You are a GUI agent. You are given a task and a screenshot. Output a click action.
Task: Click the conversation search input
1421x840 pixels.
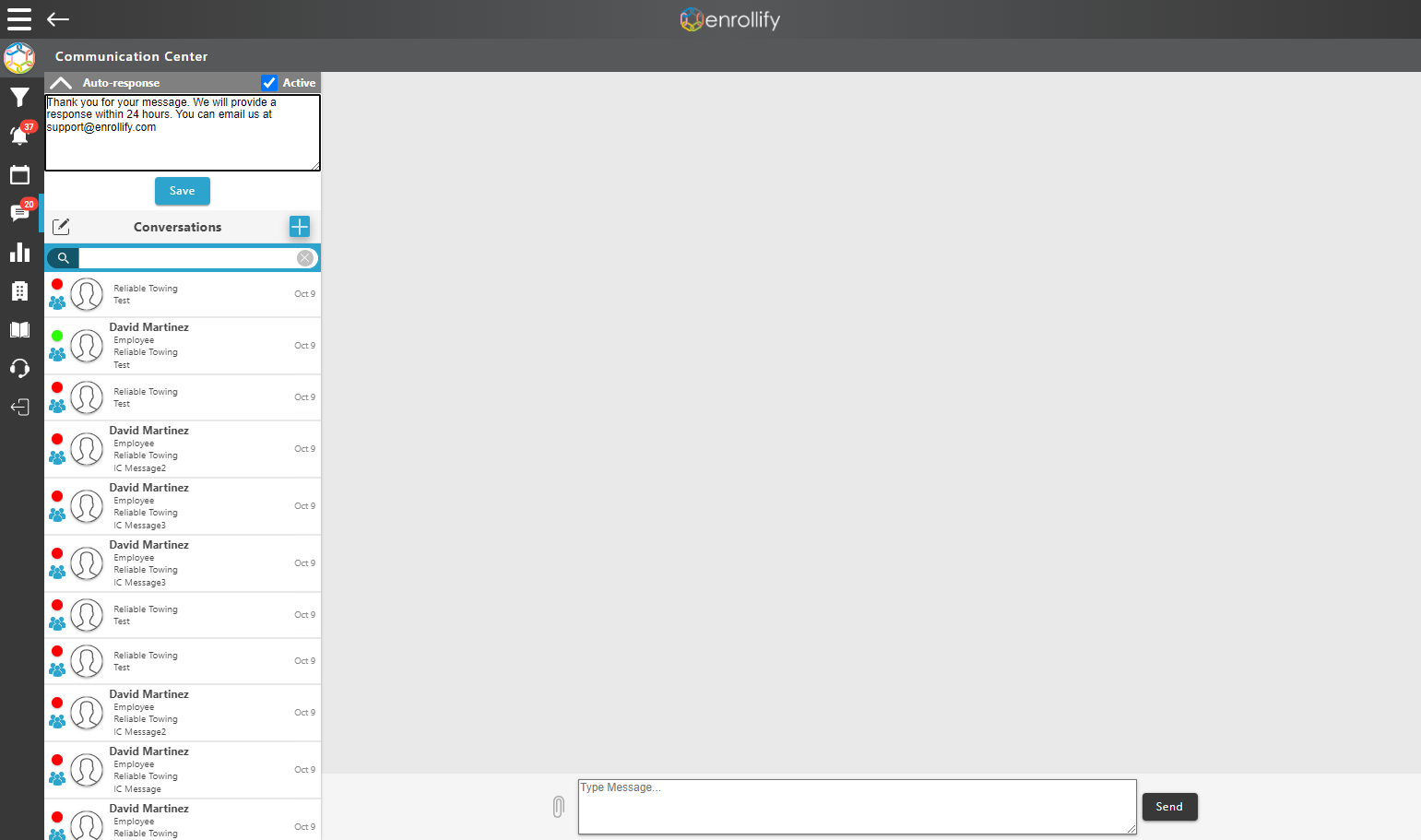click(188, 258)
